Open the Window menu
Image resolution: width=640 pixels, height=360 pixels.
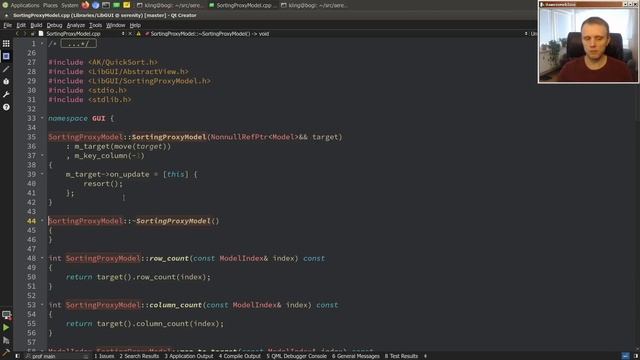(x=116, y=25)
